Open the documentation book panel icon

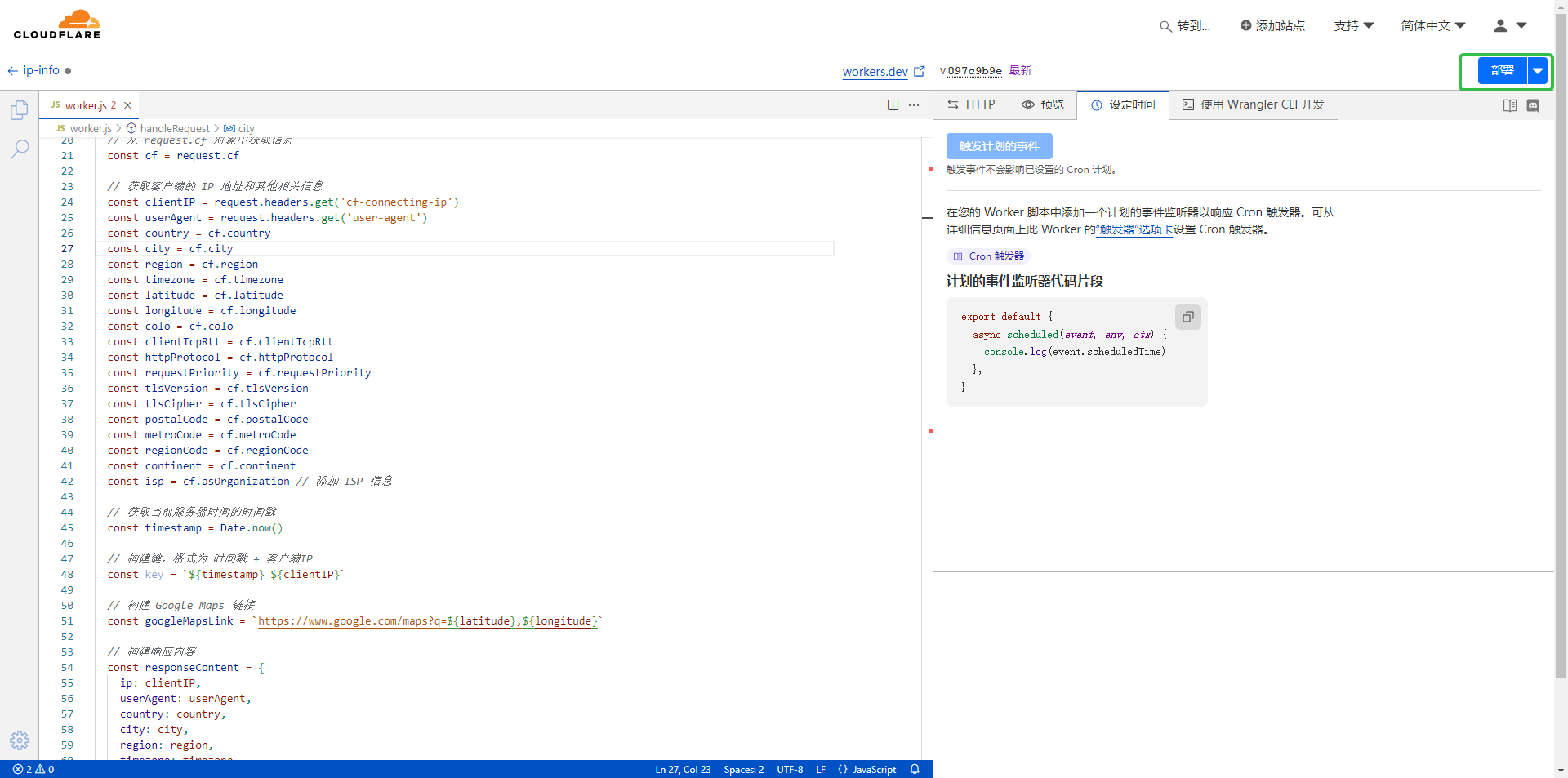coord(1510,105)
